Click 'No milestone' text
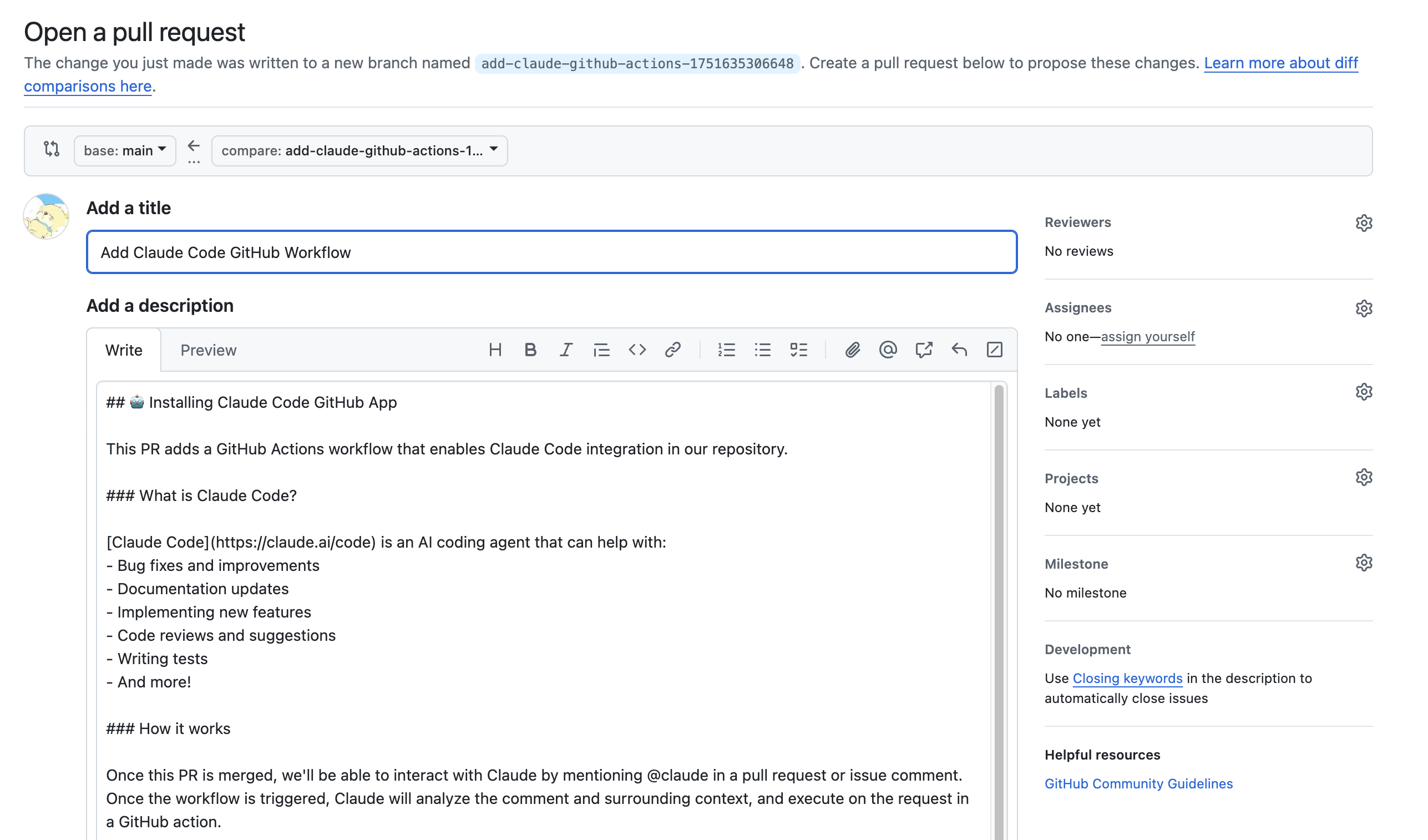This screenshot has height=840, width=1428. (1085, 593)
